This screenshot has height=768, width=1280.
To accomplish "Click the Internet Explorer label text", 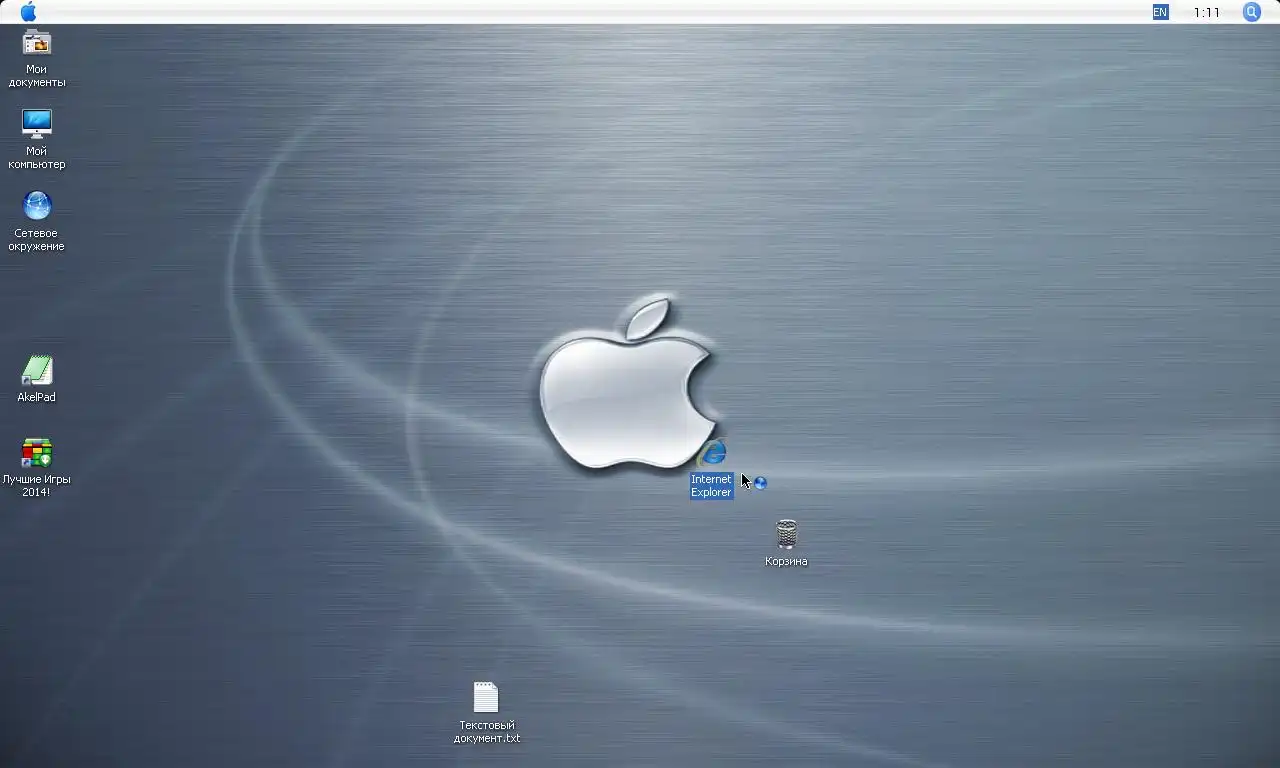I will click(711, 486).
